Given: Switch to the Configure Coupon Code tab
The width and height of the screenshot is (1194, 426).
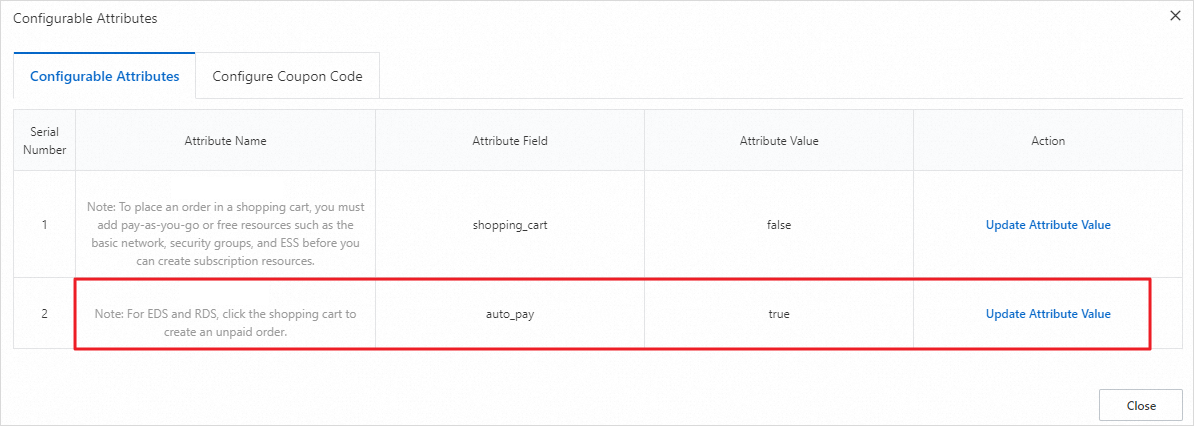Looking at the screenshot, I should pyautogui.click(x=287, y=76).
